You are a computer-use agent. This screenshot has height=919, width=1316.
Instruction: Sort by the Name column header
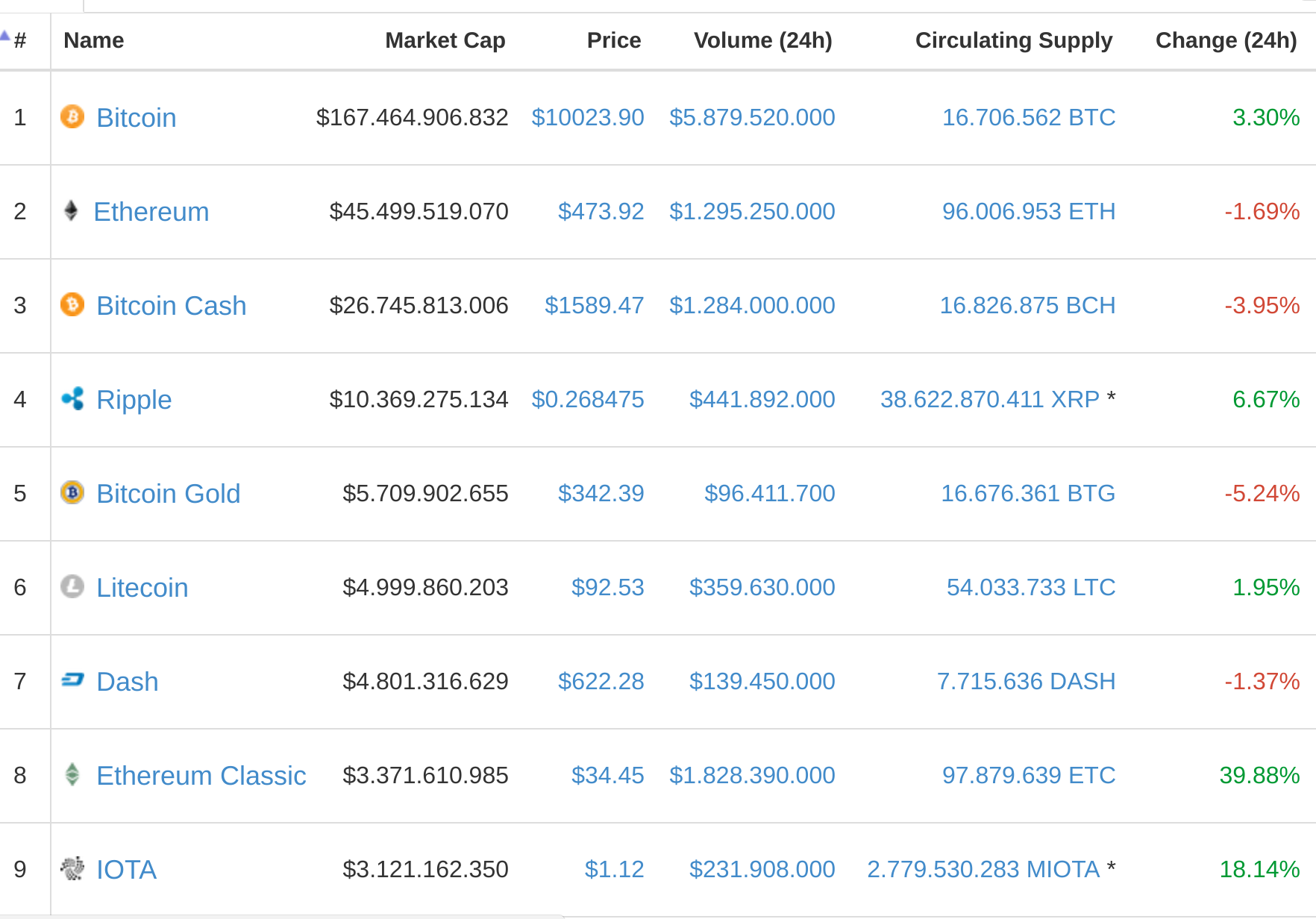tap(94, 40)
